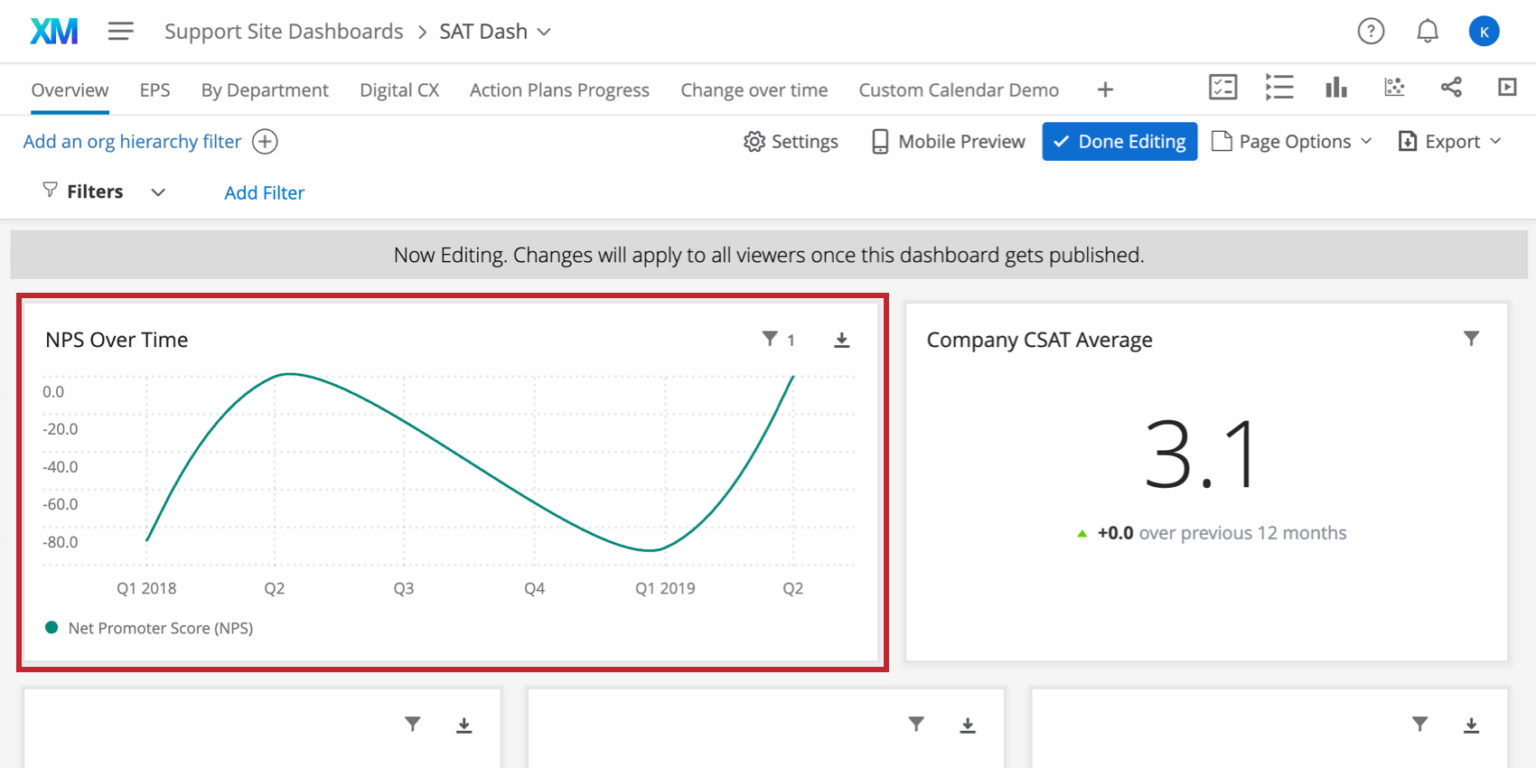Open the filter icon on Company CSAT Average widget
The image size is (1536, 768).
point(1471,339)
